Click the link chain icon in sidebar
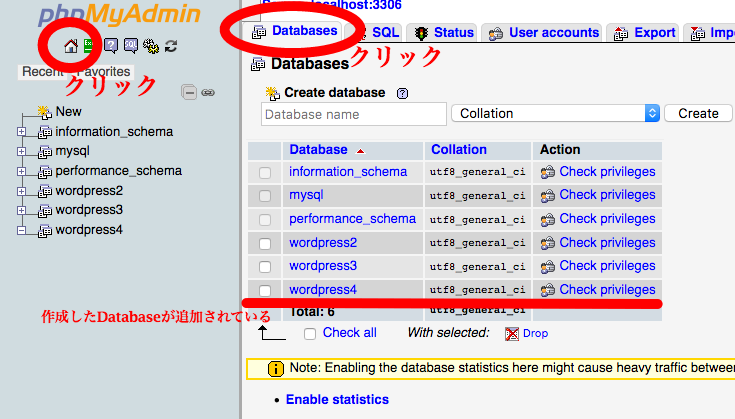This screenshot has height=419, width=735. [x=208, y=92]
